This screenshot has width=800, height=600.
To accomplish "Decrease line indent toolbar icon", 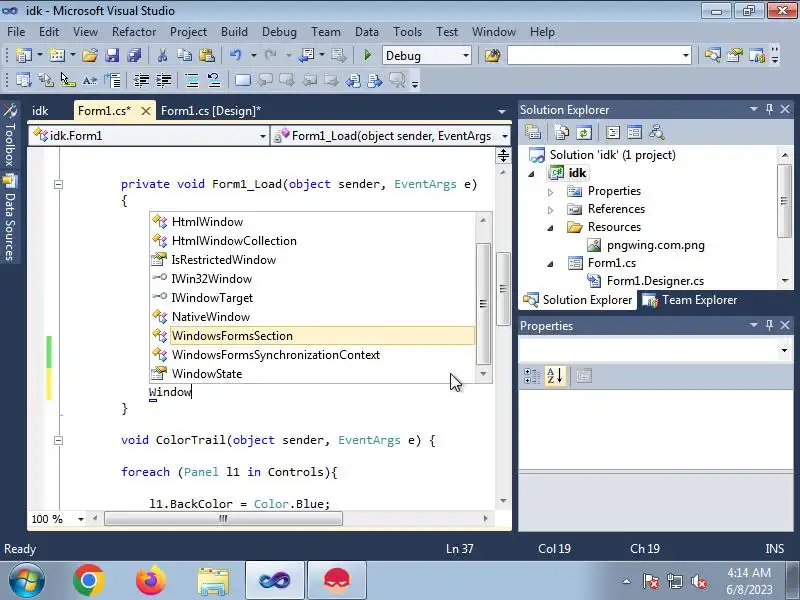I will tap(141, 80).
